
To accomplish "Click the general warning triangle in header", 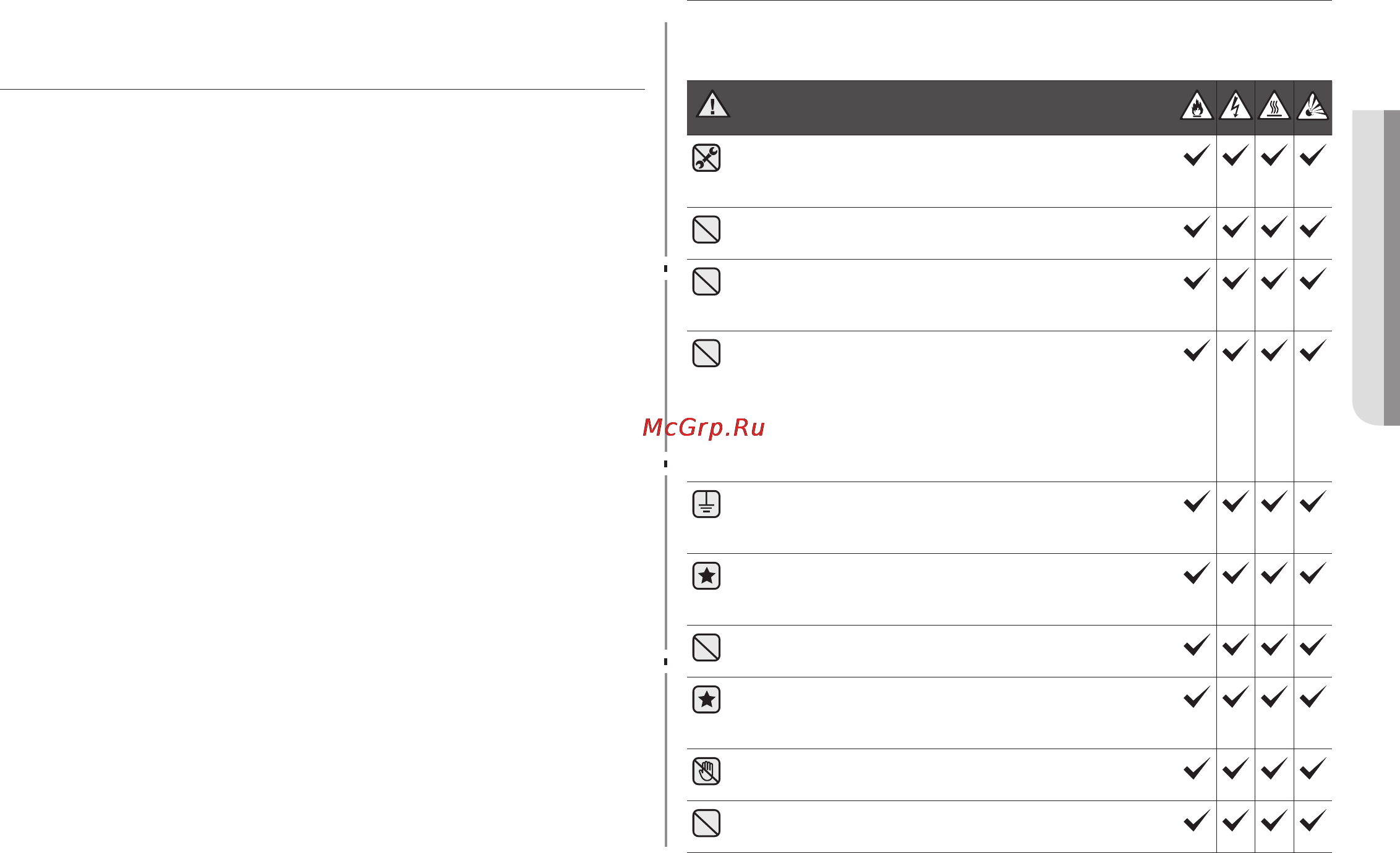I will point(712,104).
